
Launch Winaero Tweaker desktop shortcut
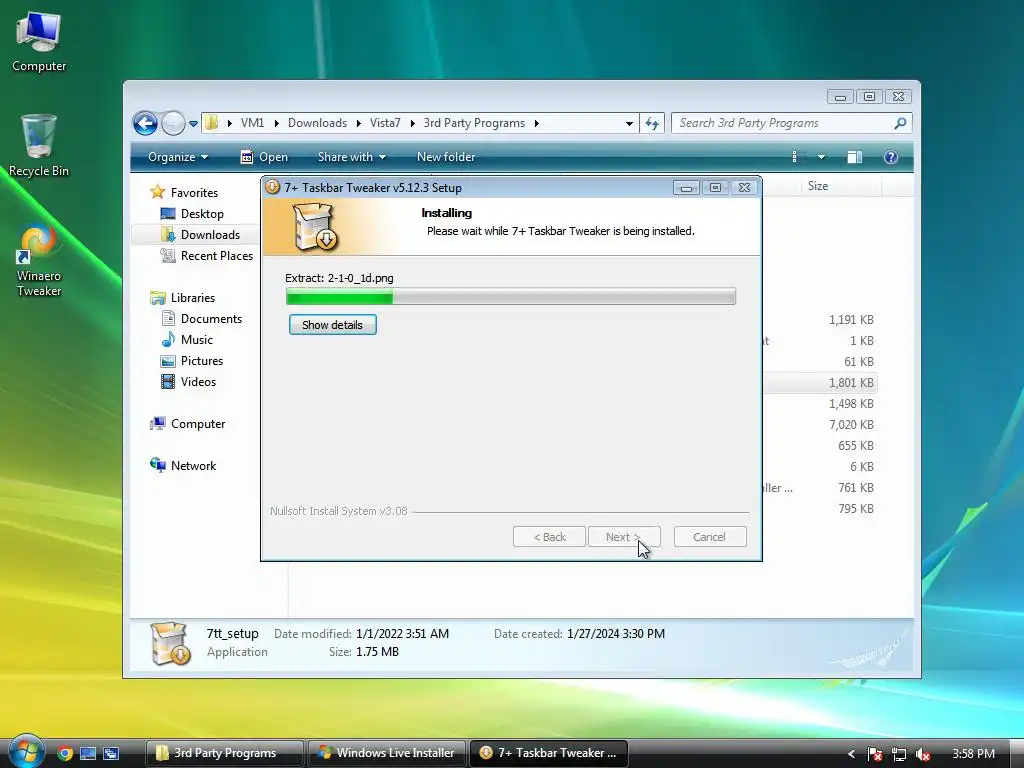coord(39,261)
